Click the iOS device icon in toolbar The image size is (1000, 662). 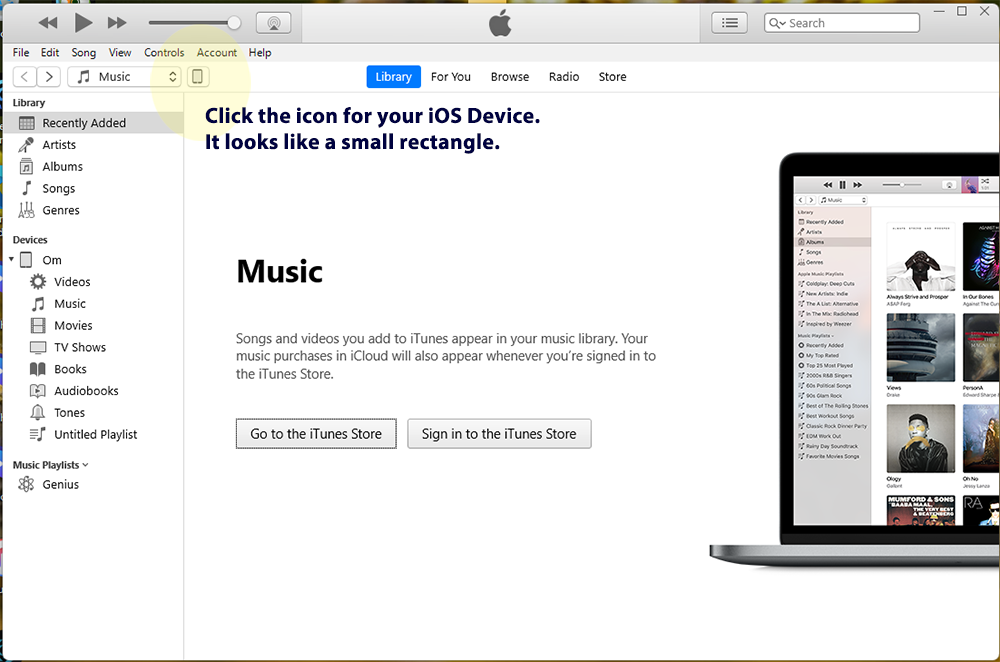point(198,77)
